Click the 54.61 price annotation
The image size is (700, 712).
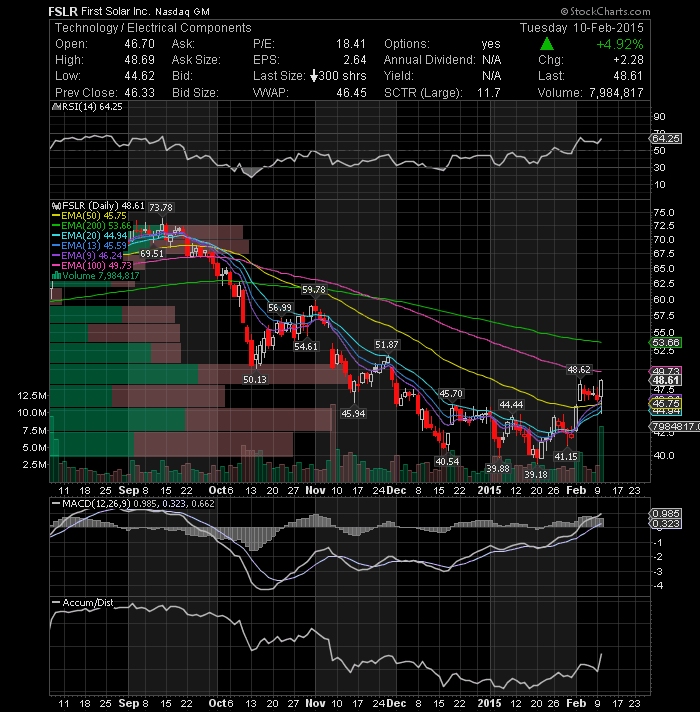point(306,346)
